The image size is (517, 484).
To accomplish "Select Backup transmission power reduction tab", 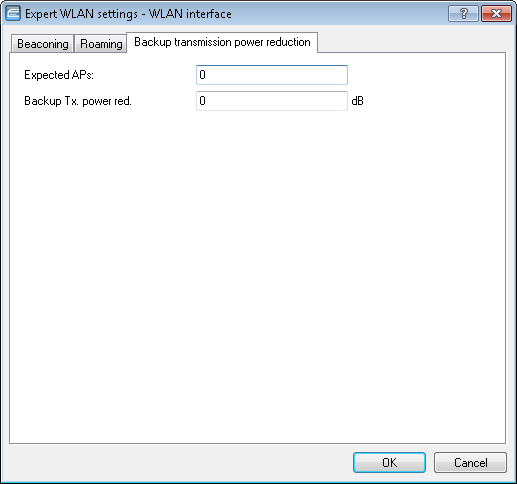I will pos(222,42).
